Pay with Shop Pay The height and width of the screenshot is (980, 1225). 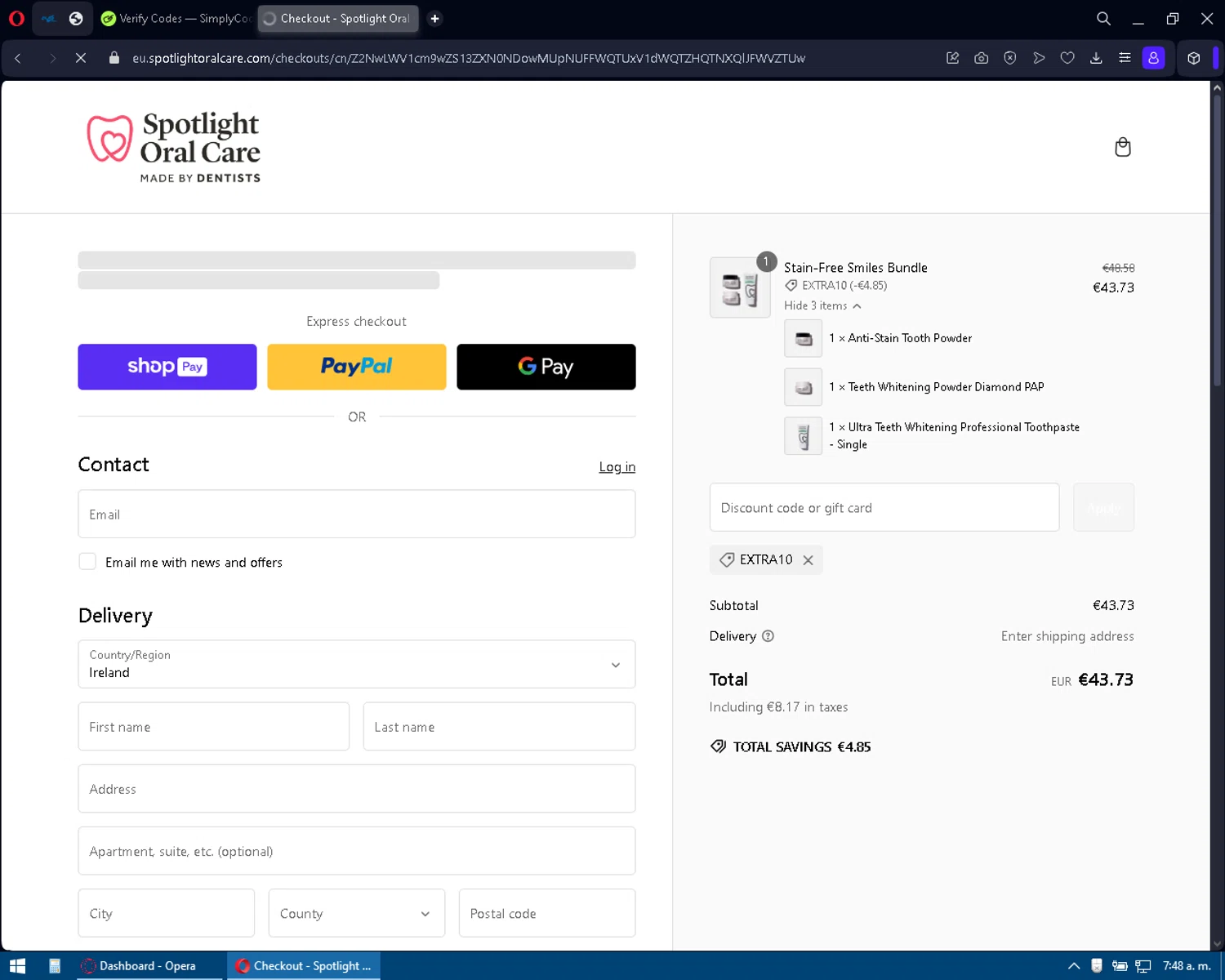point(167,367)
